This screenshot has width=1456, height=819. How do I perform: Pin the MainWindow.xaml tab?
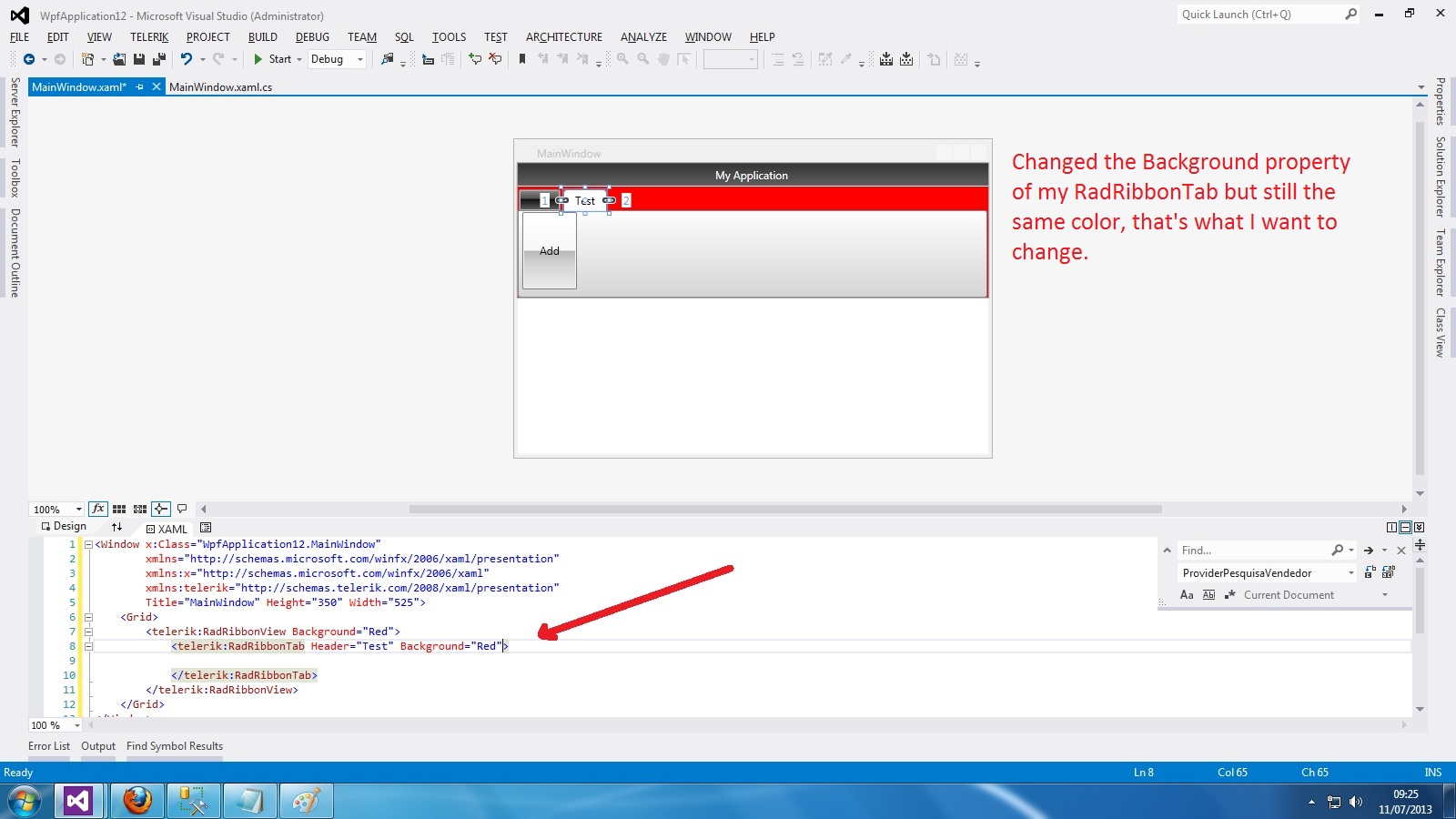(x=139, y=87)
